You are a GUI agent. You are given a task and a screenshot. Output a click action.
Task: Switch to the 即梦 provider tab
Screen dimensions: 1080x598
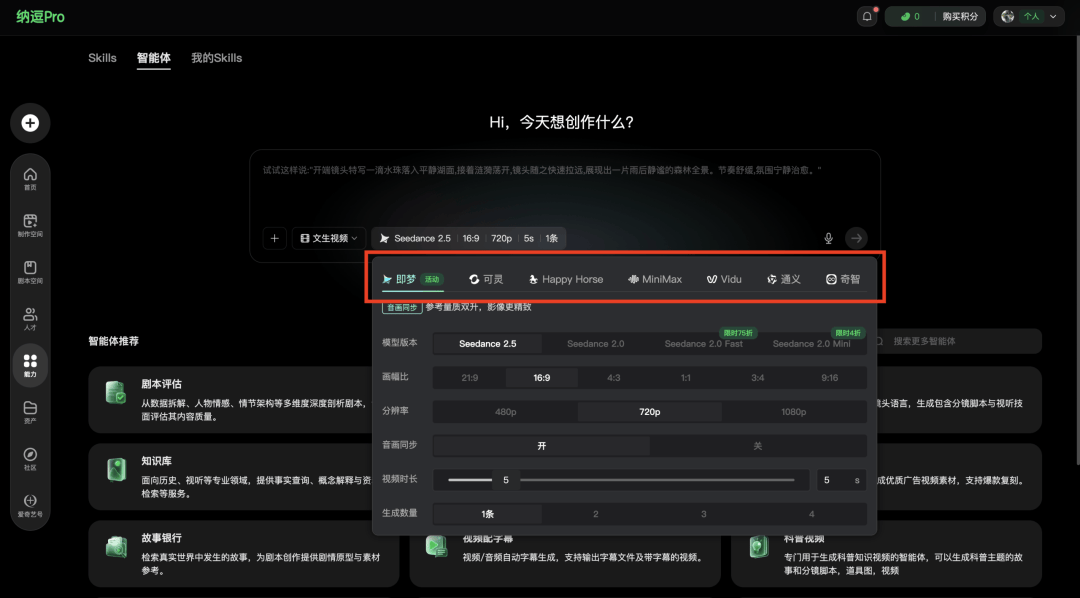(x=413, y=279)
